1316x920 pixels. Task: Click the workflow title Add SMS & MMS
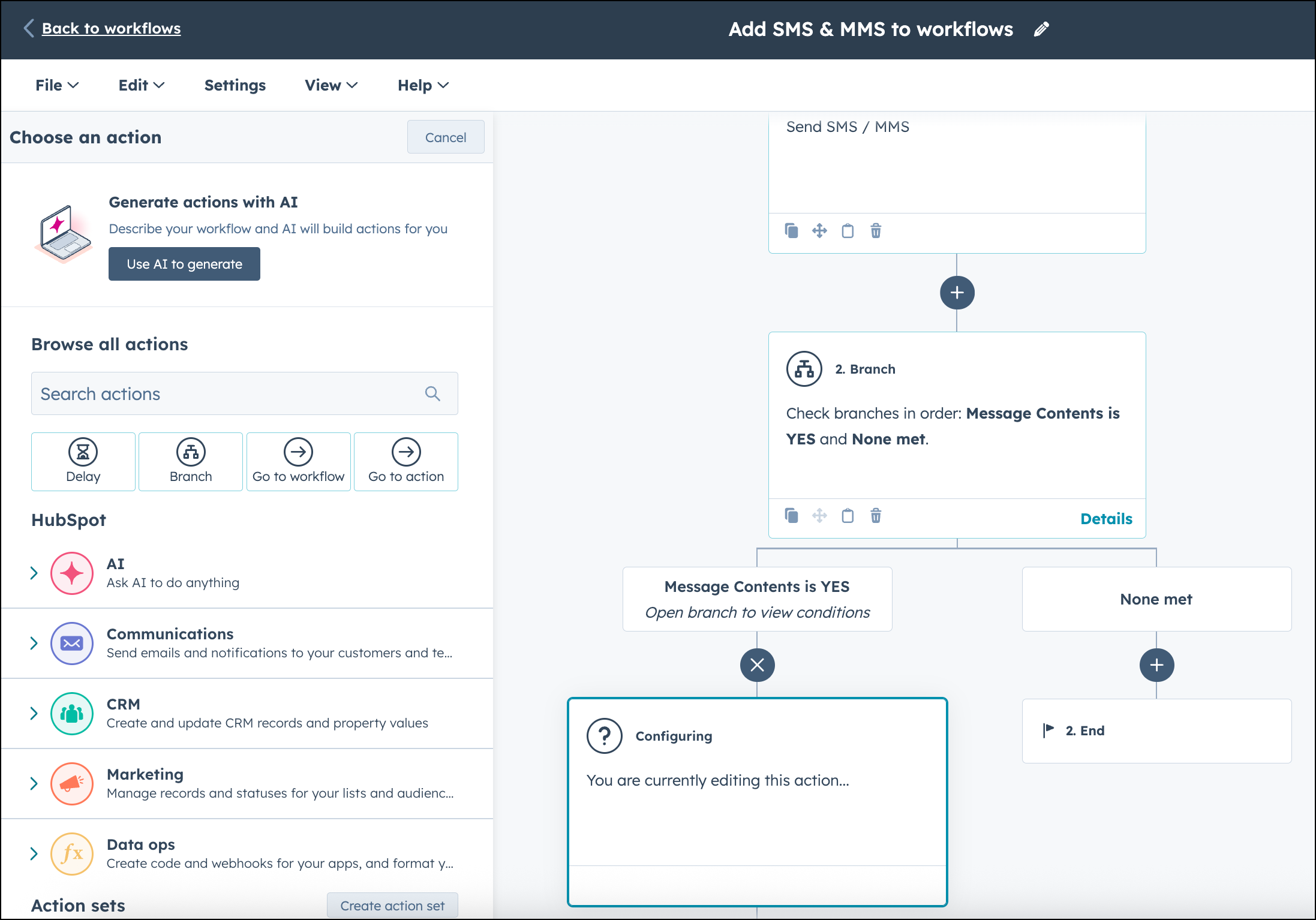pos(871,29)
